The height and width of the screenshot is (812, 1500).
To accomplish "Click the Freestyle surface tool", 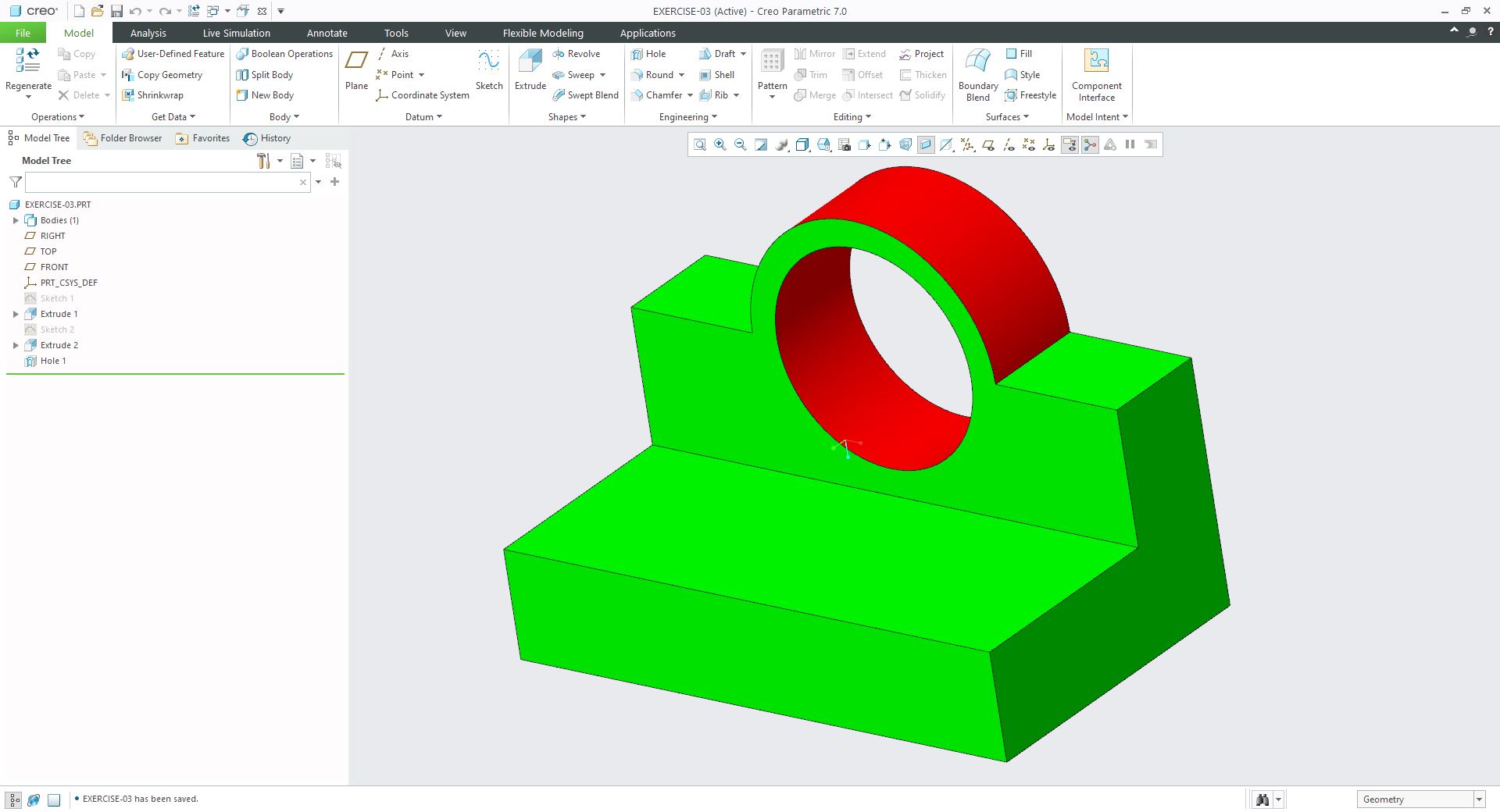I will 1030,95.
